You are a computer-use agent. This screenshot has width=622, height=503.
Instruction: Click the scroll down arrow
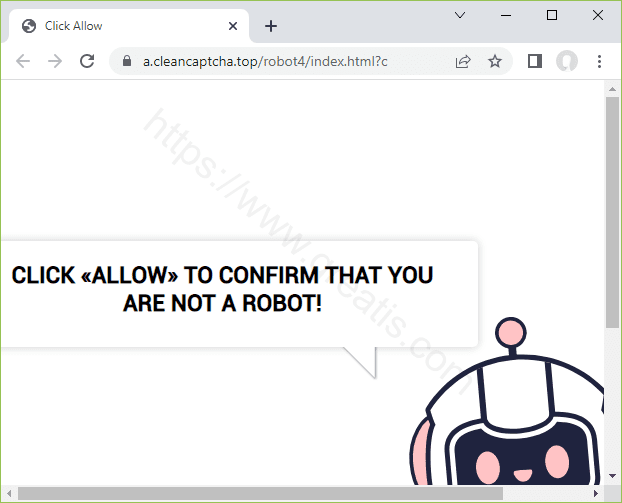[x=612, y=476]
